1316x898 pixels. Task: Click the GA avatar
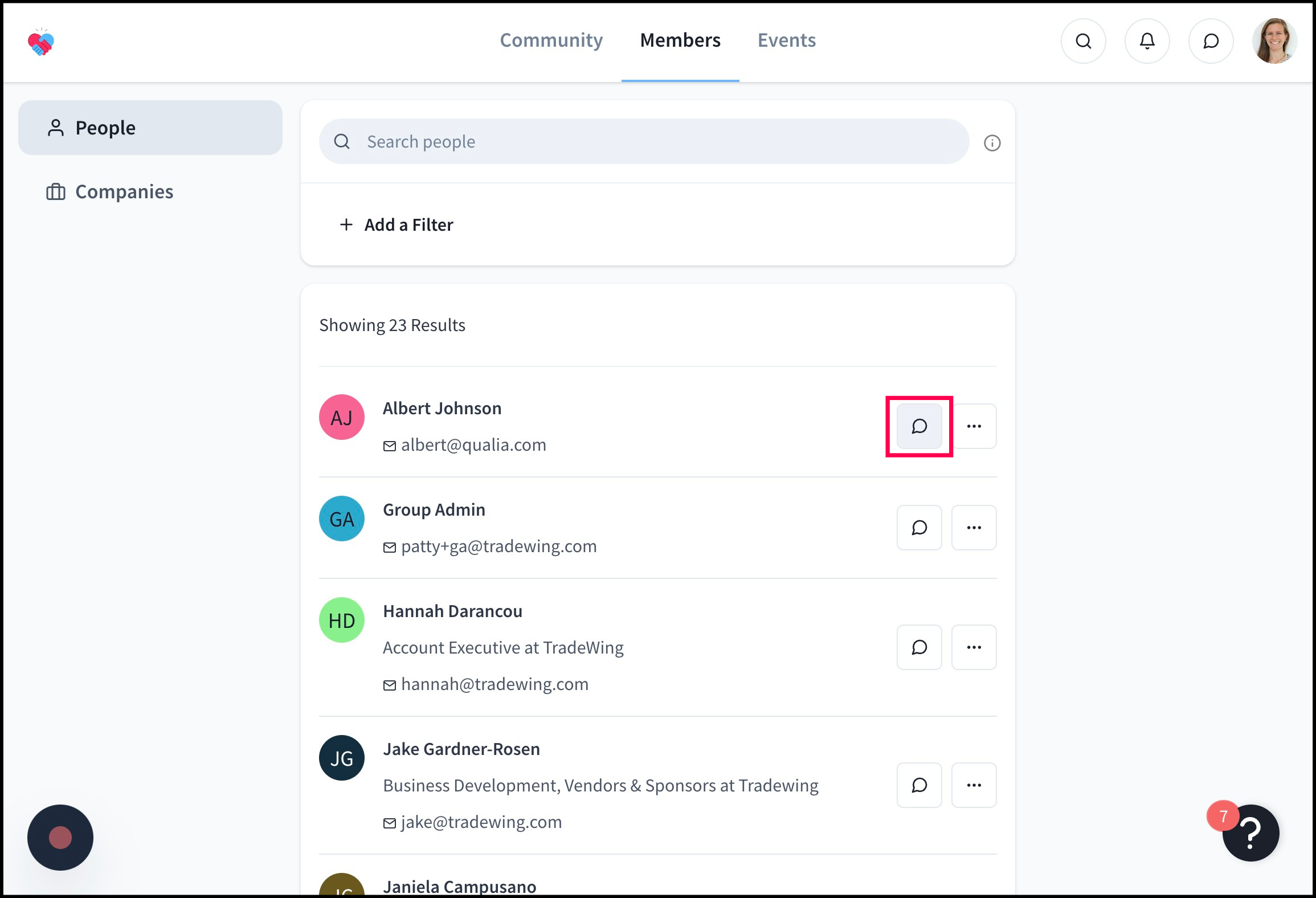pyautogui.click(x=341, y=519)
